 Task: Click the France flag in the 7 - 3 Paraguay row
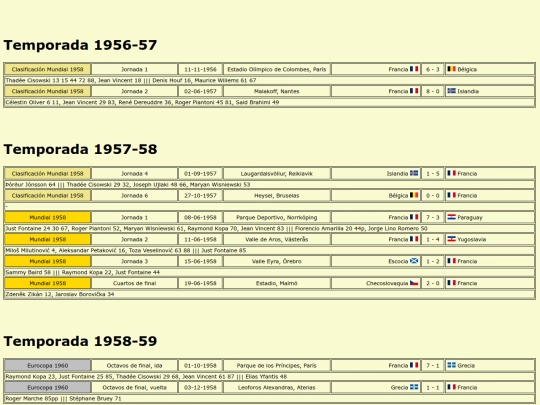[414, 217]
